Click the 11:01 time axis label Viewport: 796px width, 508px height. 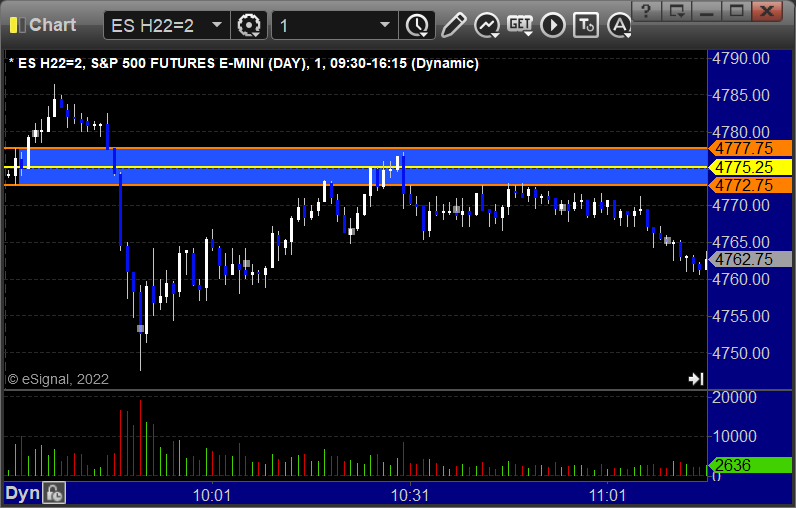[x=607, y=495]
